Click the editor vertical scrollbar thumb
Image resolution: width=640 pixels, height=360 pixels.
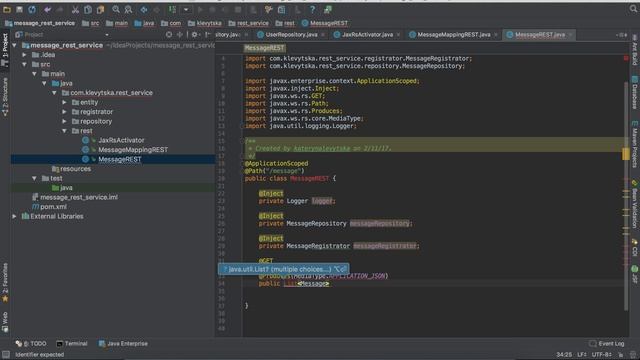tap(626, 196)
